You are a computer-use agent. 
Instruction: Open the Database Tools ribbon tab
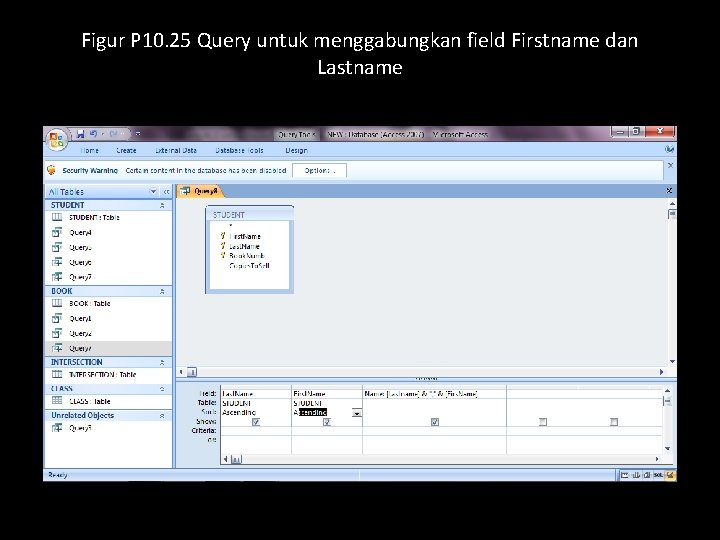239,150
